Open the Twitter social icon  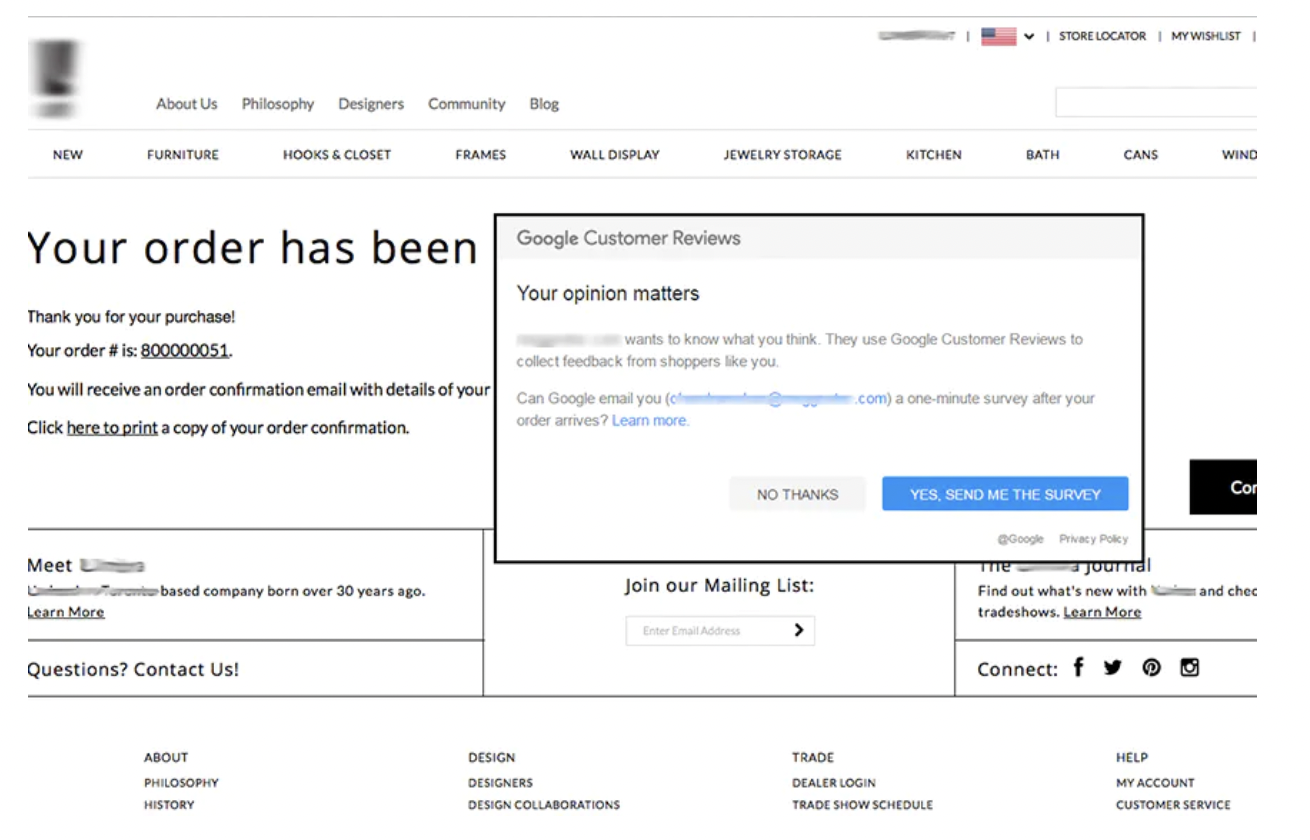1113,668
